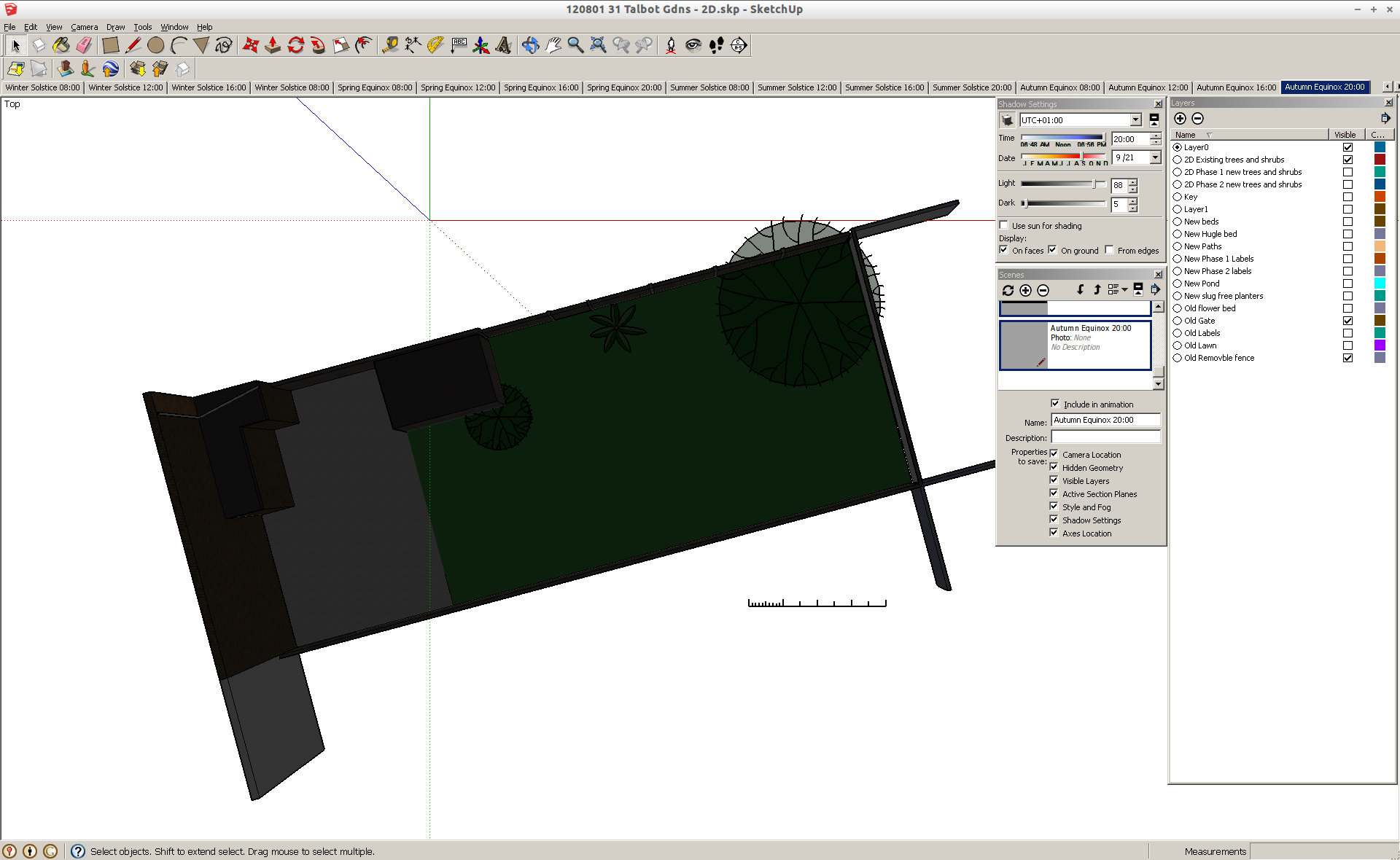Uncheck Shadow Settings property to save

[x=1054, y=520]
